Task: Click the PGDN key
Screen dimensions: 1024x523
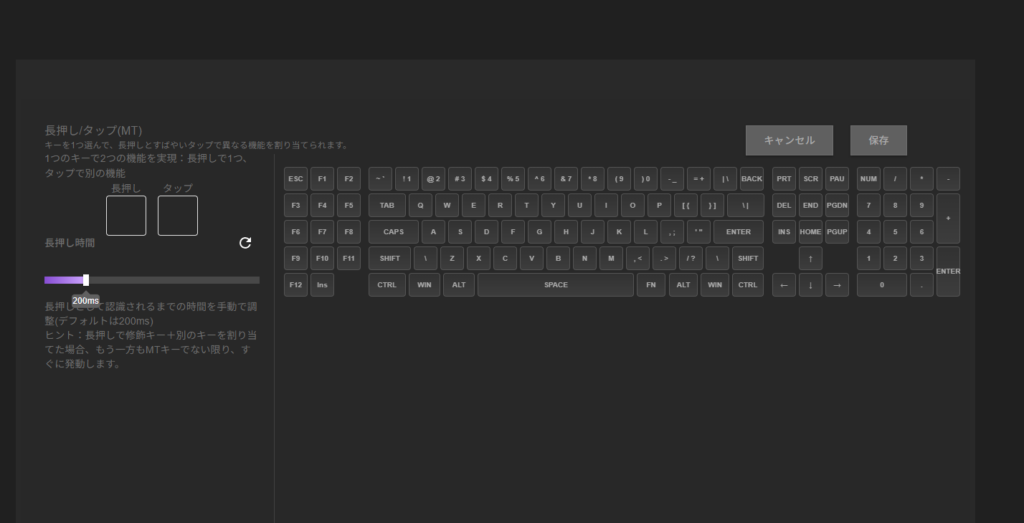Action: point(837,206)
